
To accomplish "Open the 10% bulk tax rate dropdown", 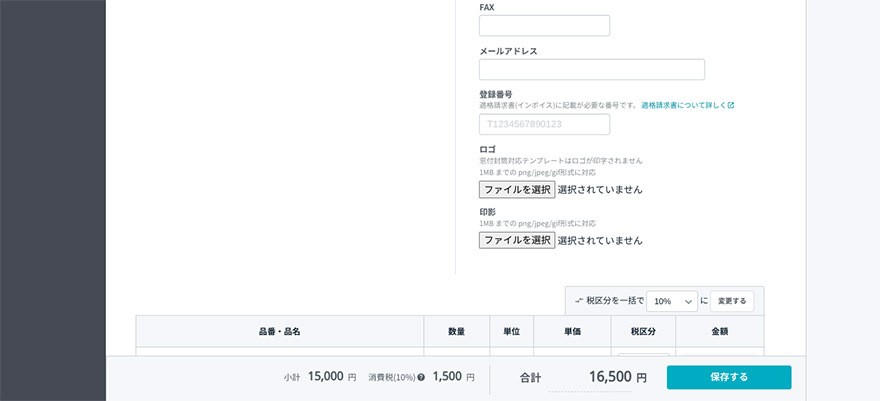I will (672, 301).
